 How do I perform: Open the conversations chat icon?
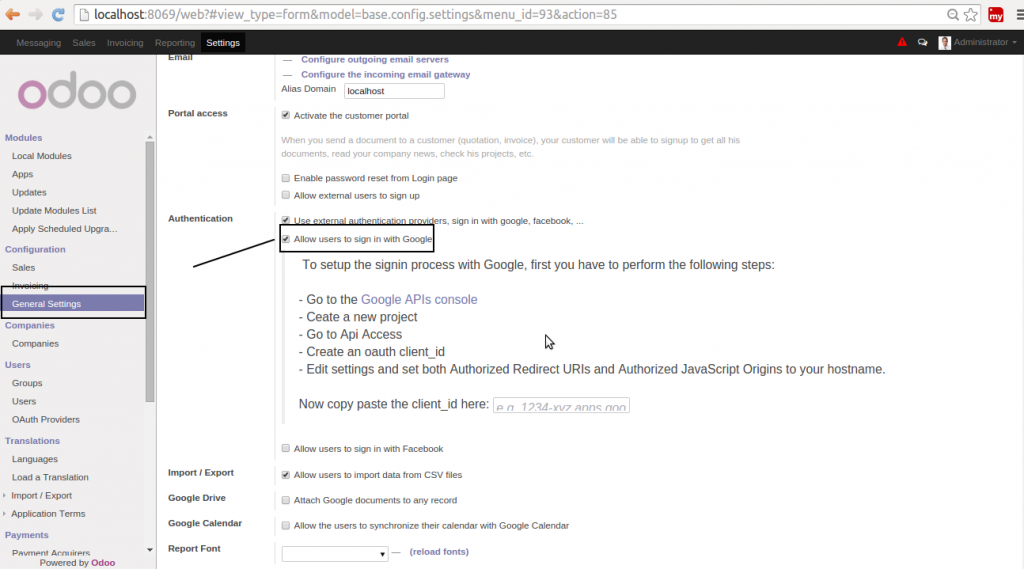922,42
